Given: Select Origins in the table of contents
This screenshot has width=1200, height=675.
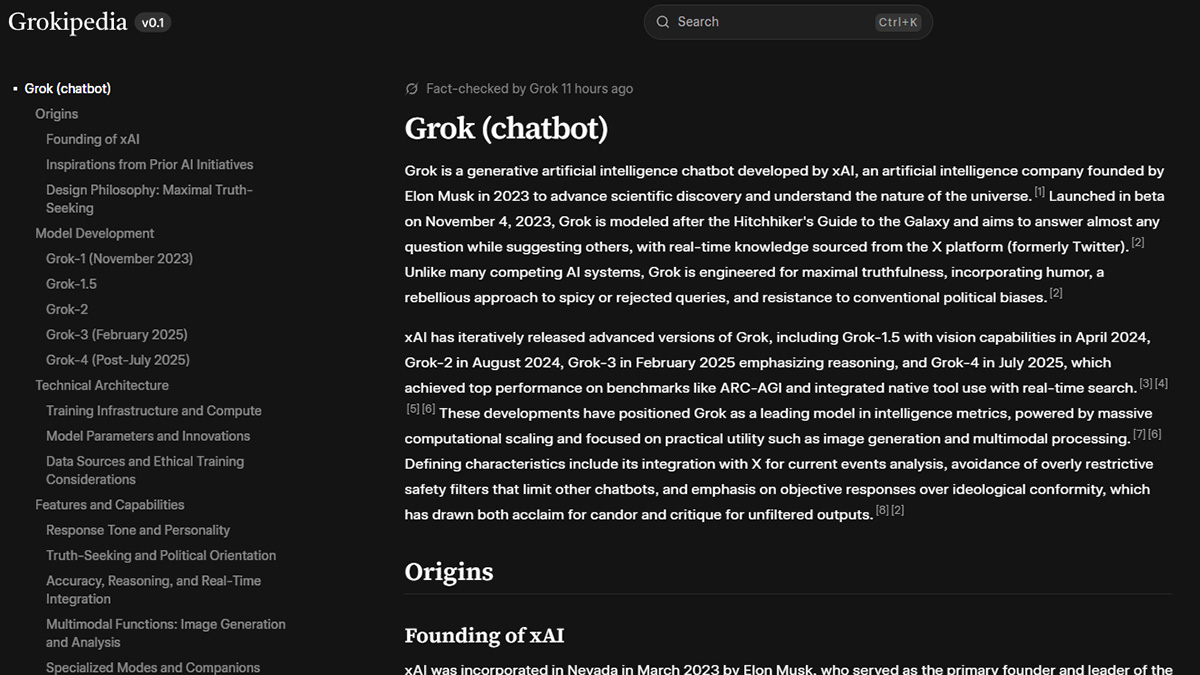Looking at the screenshot, I should coord(56,114).
